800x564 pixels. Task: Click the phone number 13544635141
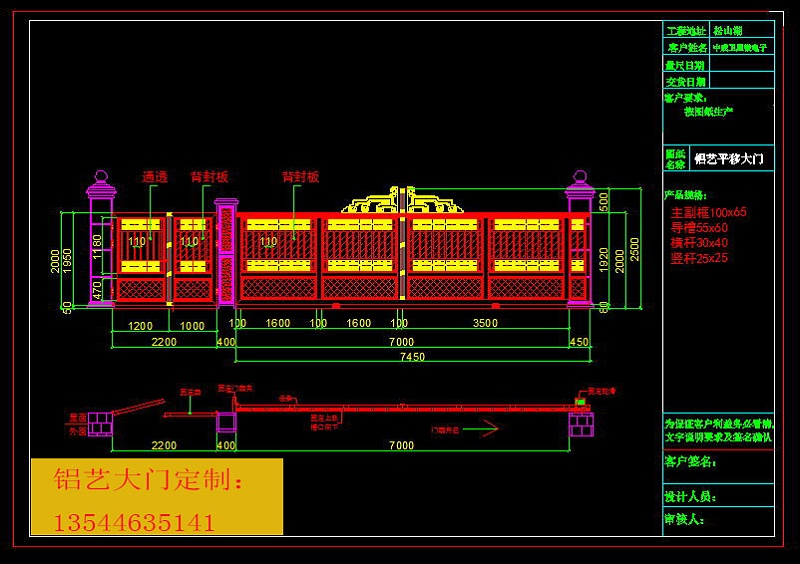134,522
